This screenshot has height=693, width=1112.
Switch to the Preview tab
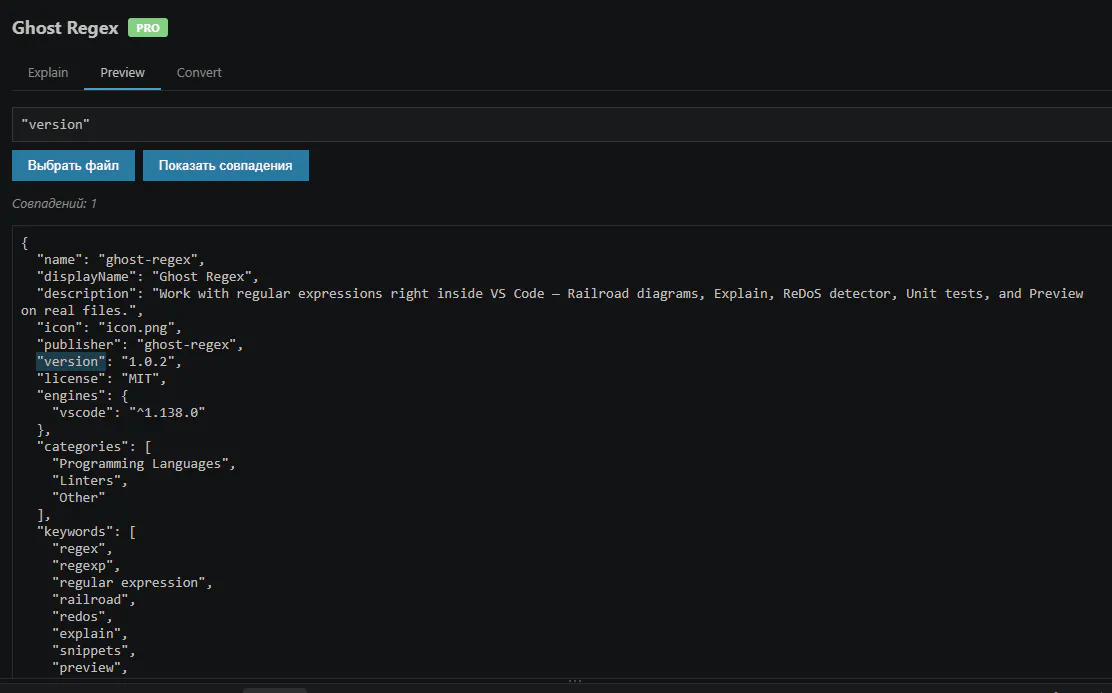click(x=122, y=72)
